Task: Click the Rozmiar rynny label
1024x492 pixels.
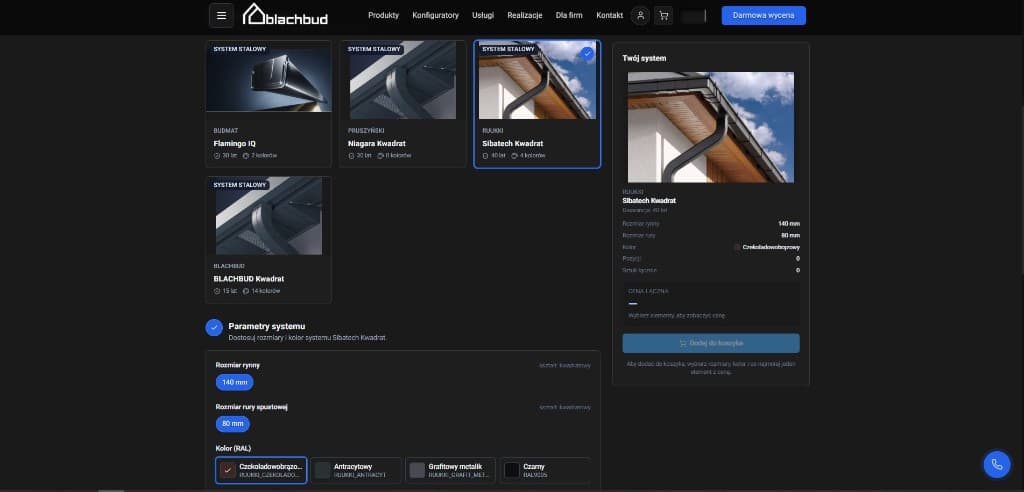Action: pos(238,365)
